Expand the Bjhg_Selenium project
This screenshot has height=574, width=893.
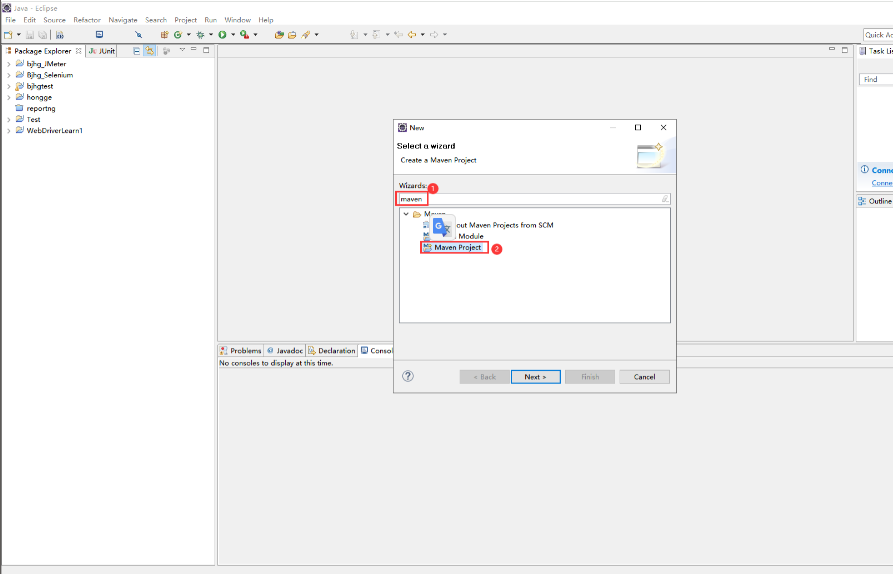pos(9,75)
